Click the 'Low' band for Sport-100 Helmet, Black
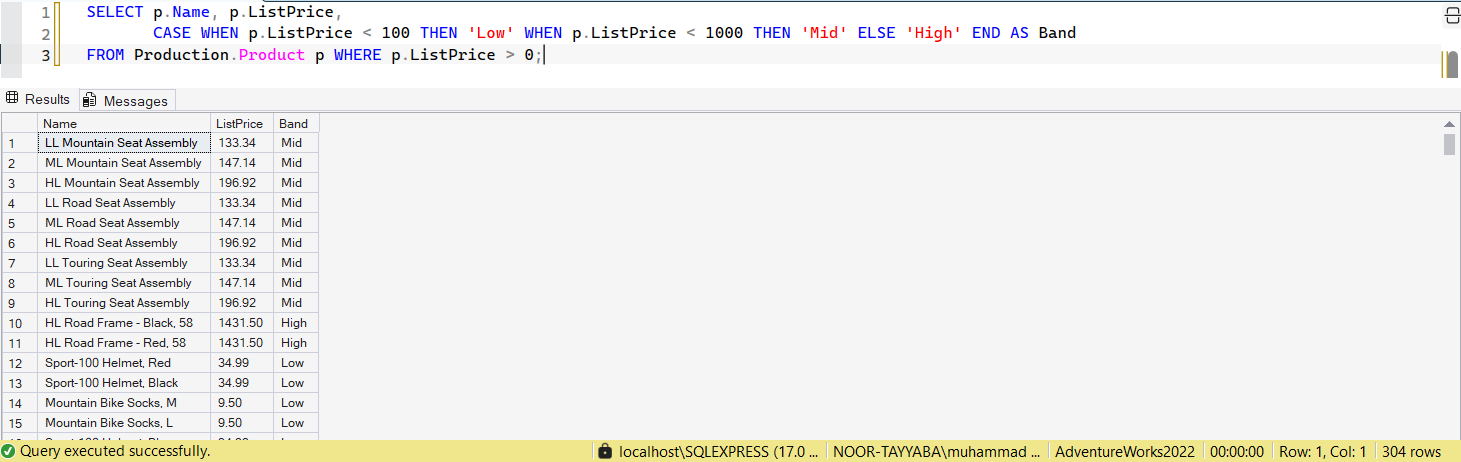 click(296, 383)
